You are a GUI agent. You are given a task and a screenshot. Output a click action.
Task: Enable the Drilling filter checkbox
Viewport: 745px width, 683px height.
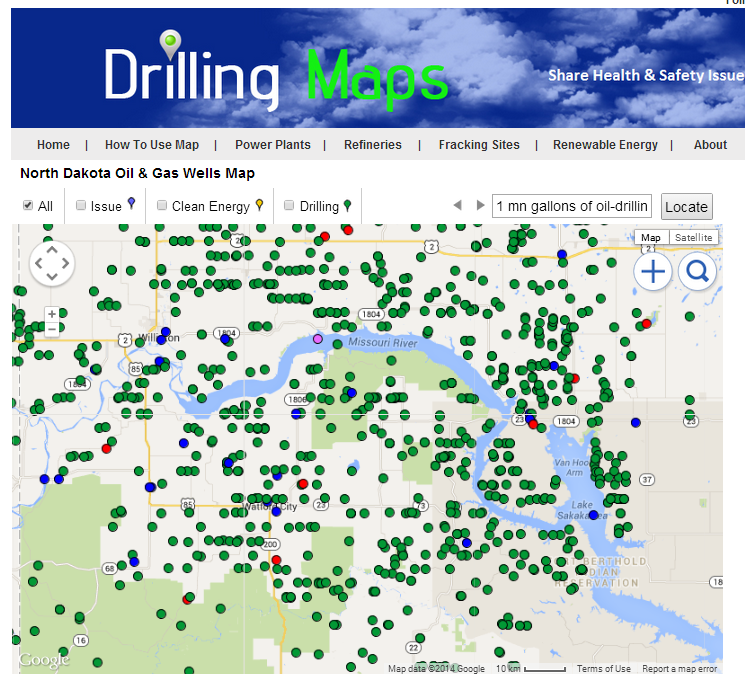(289, 205)
